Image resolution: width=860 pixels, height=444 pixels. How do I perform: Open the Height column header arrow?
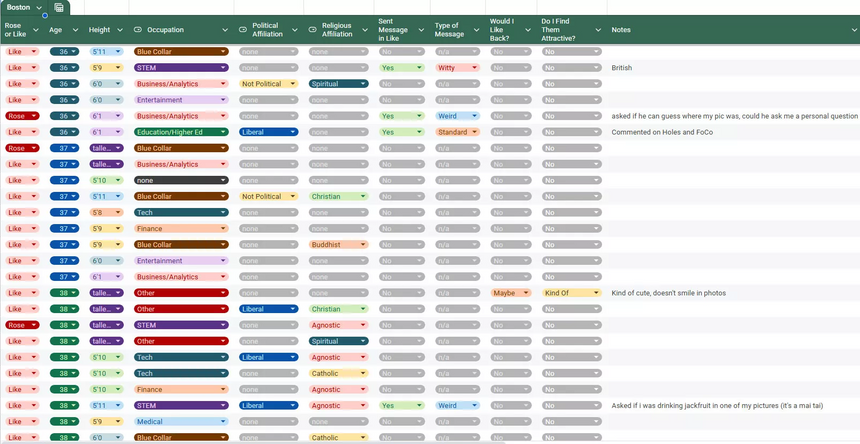(x=120, y=30)
